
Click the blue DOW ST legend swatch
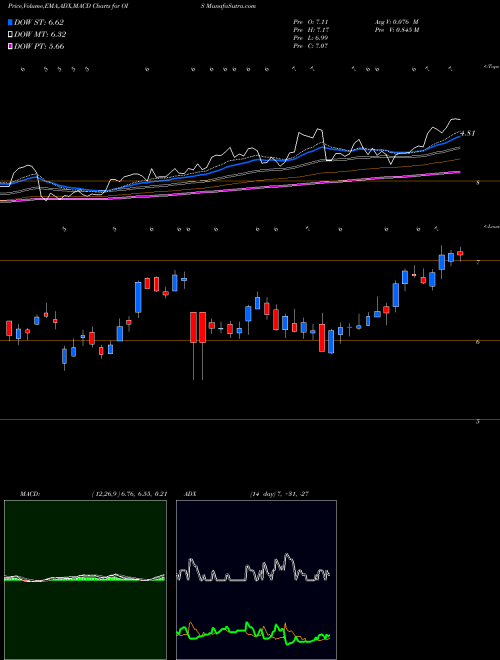coord(11,22)
